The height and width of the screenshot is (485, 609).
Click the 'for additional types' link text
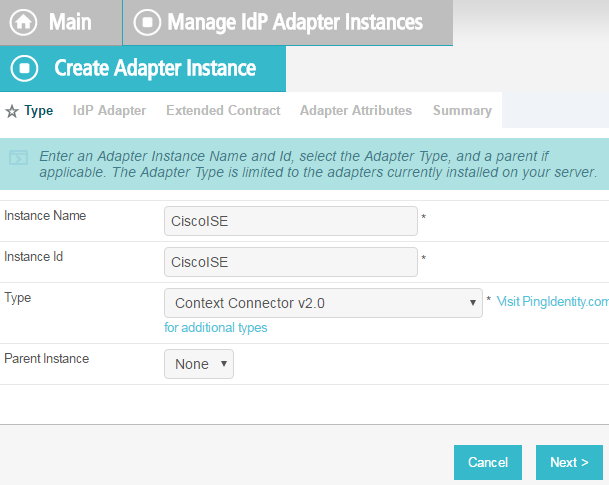[216, 328]
